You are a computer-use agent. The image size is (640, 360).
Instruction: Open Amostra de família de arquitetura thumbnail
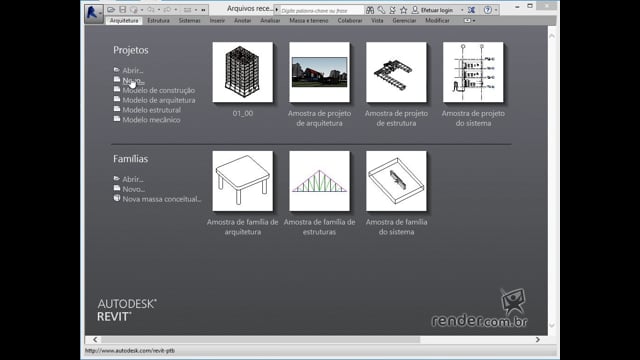pyautogui.click(x=242, y=181)
